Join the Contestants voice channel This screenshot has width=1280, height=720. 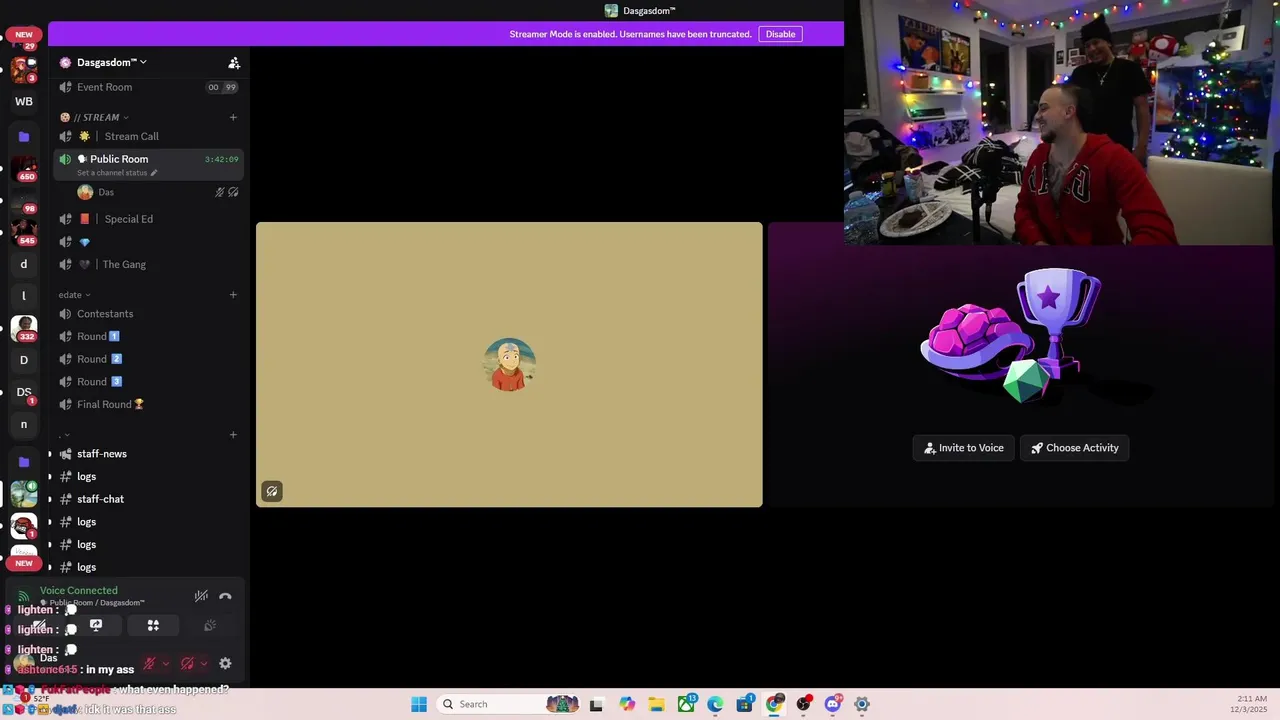coord(150,314)
